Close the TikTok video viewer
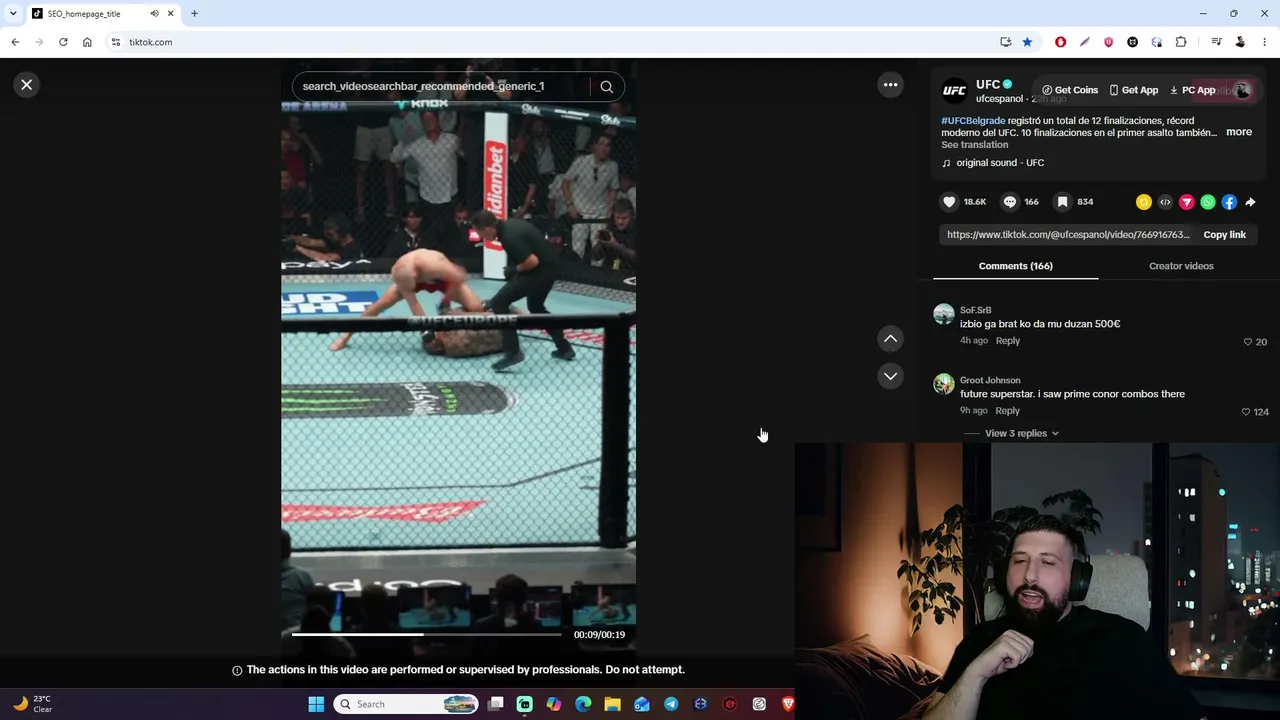Image resolution: width=1280 pixels, height=720 pixels. click(27, 85)
